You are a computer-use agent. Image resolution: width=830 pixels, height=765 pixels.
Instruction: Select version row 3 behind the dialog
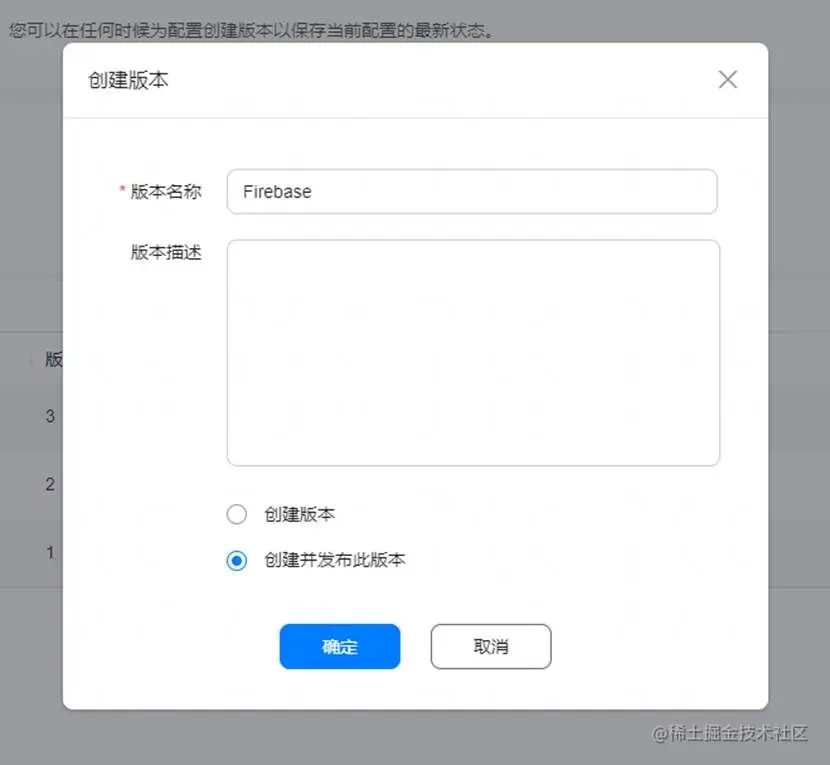(50, 416)
